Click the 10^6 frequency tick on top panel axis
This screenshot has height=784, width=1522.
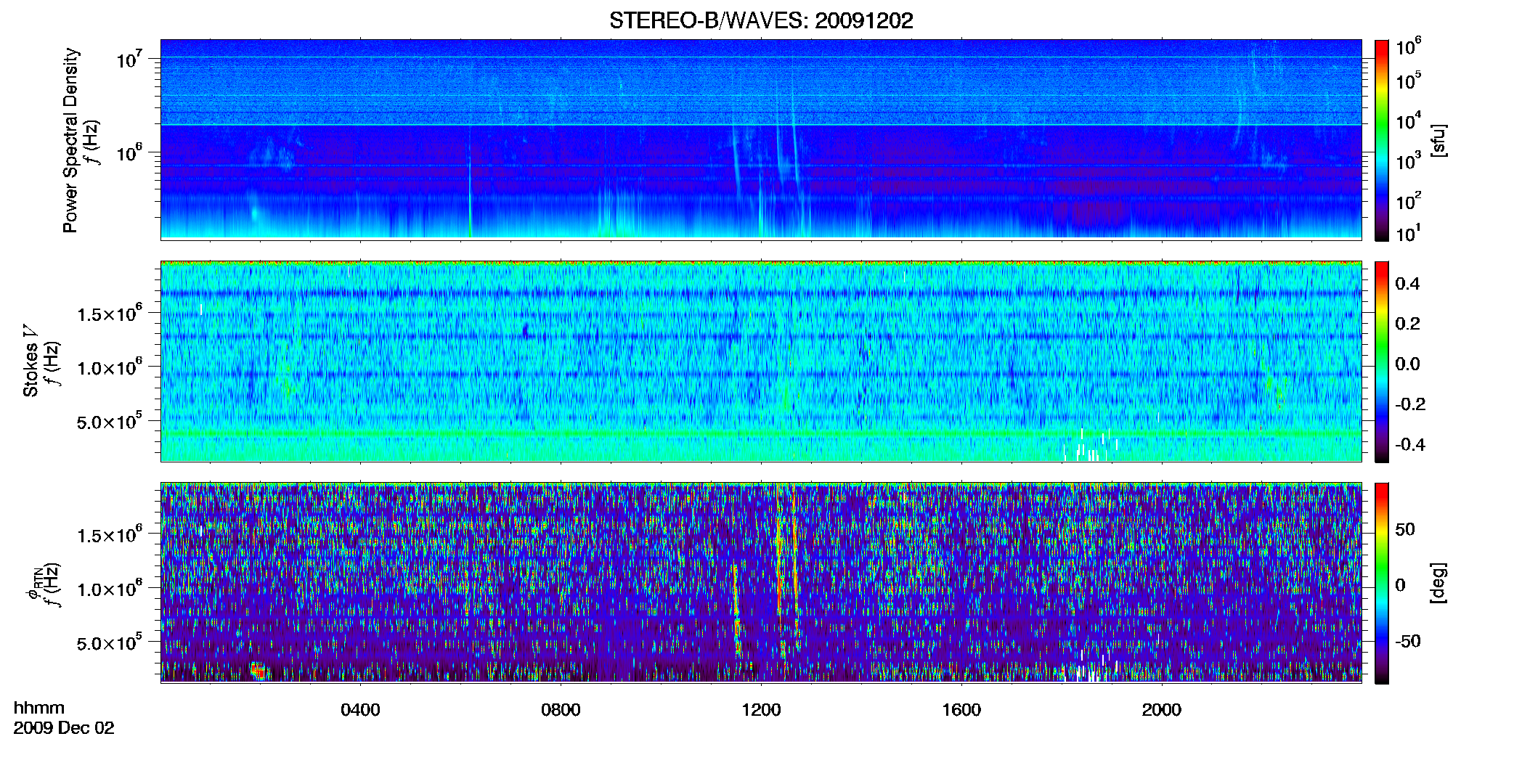click(130, 153)
